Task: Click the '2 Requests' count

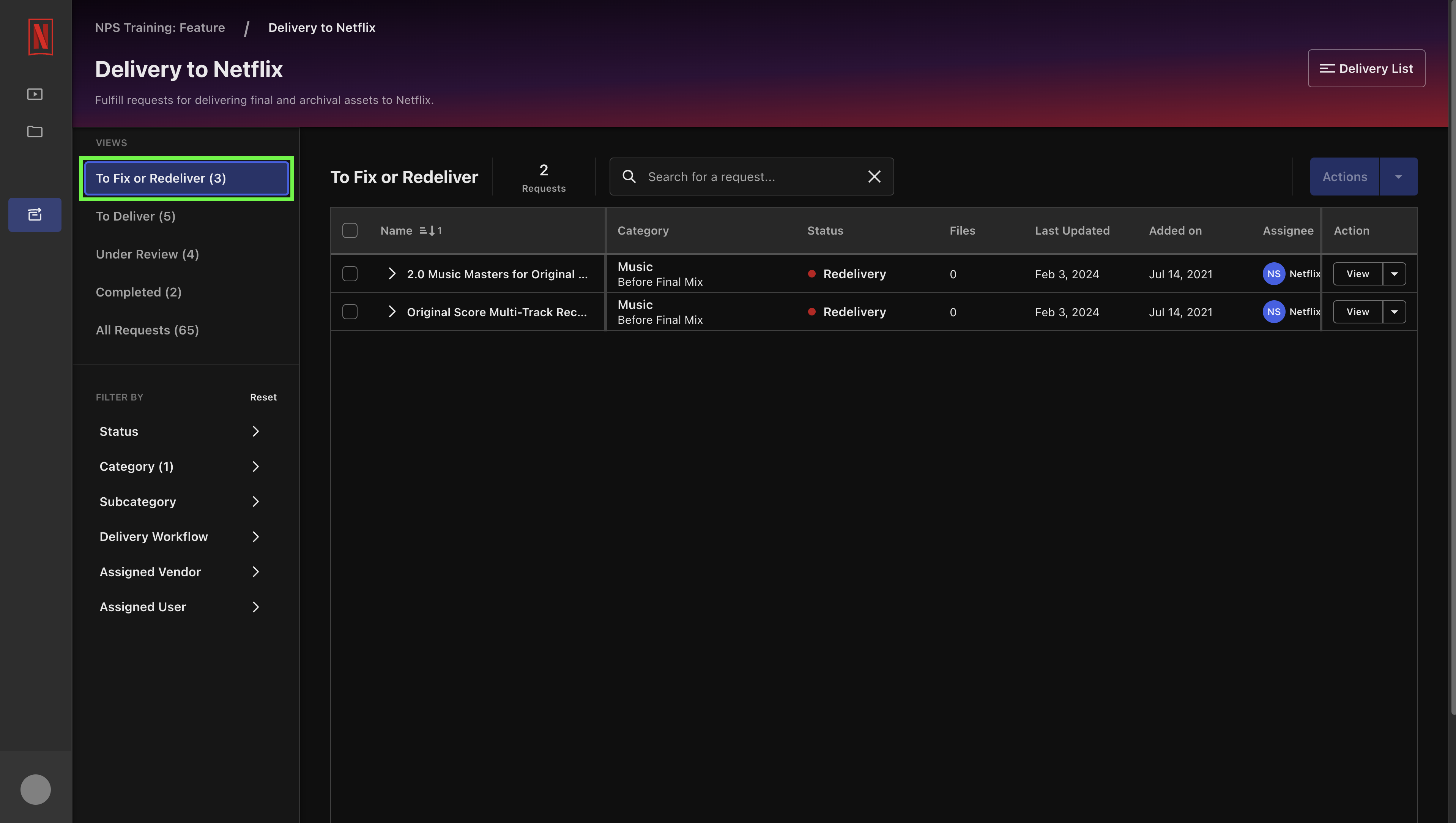Action: (x=543, y=178)
